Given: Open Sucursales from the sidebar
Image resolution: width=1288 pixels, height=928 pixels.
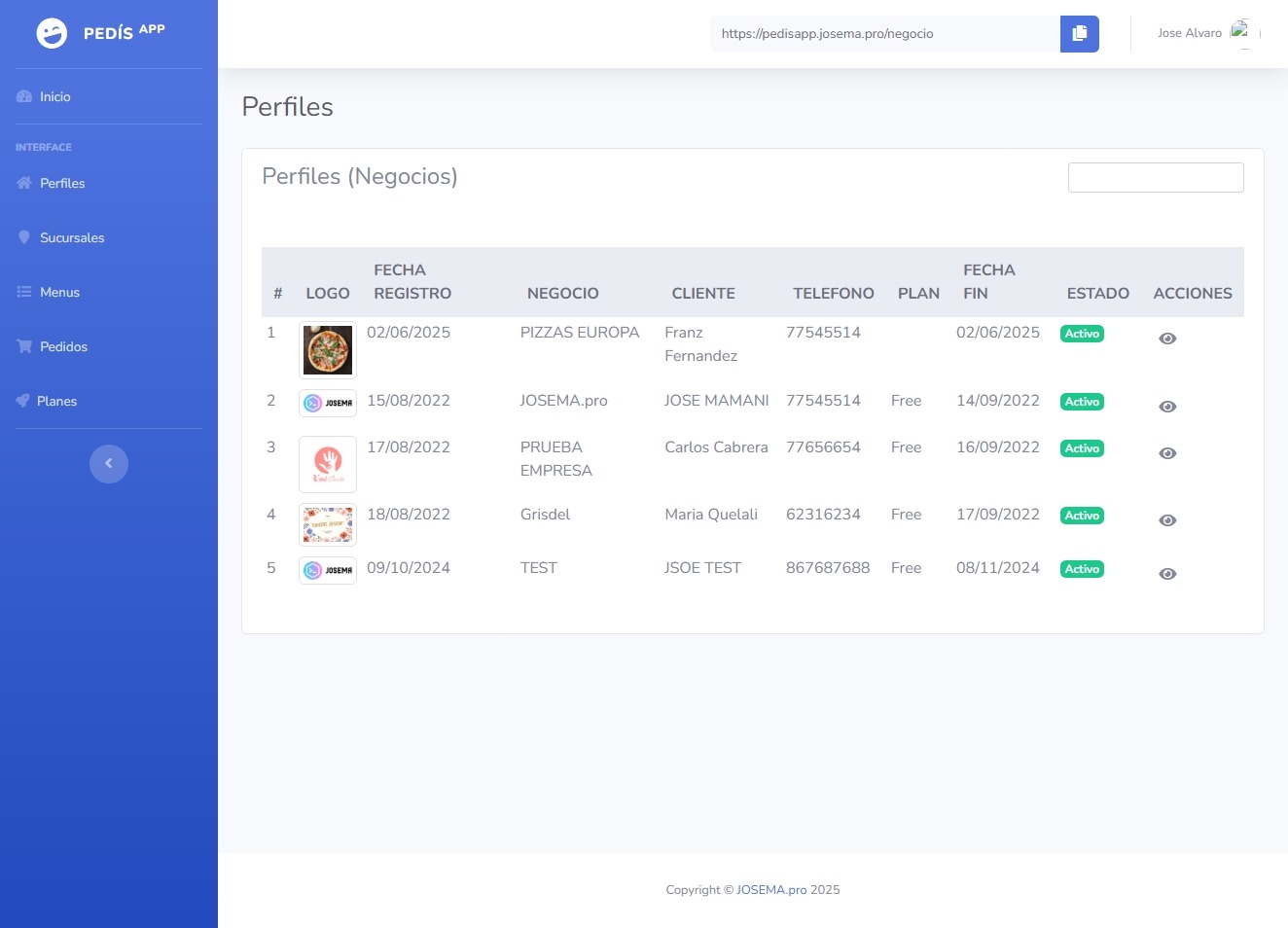Looking at the screenshot, I should pos(23,237).
